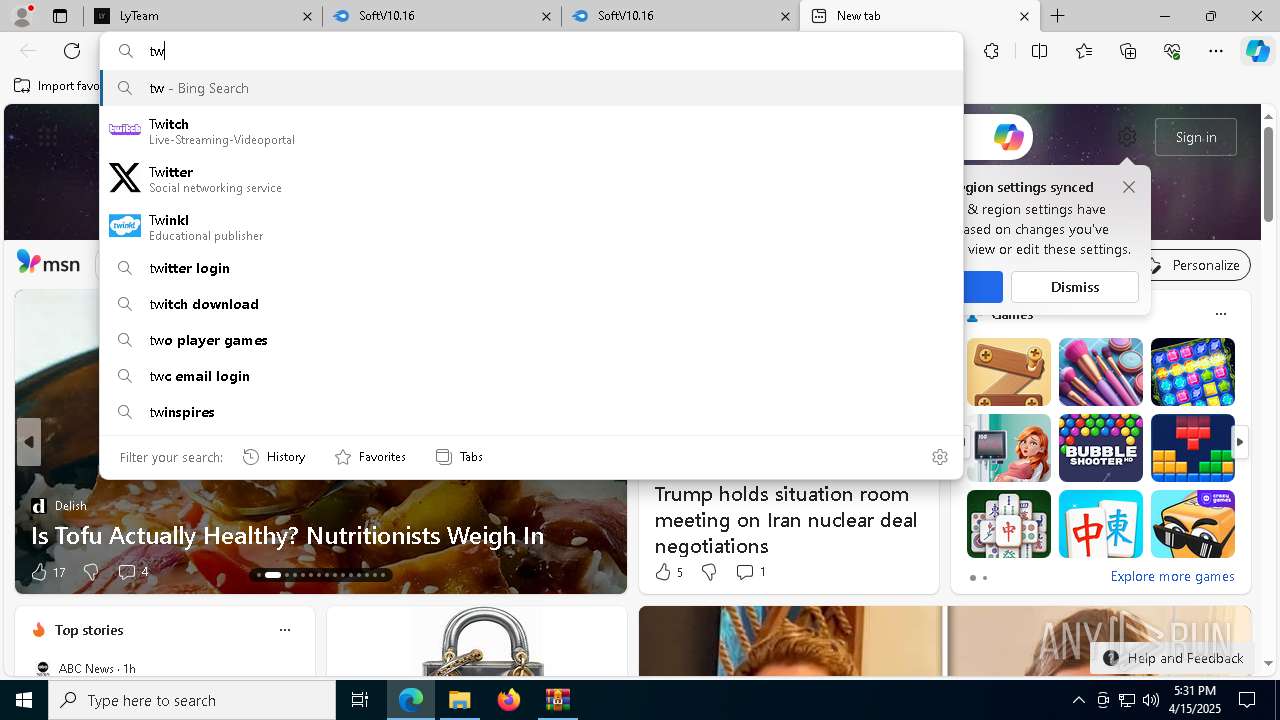Open comments on the Tofu article
The image size is (1280, 720).
[133, 572]
